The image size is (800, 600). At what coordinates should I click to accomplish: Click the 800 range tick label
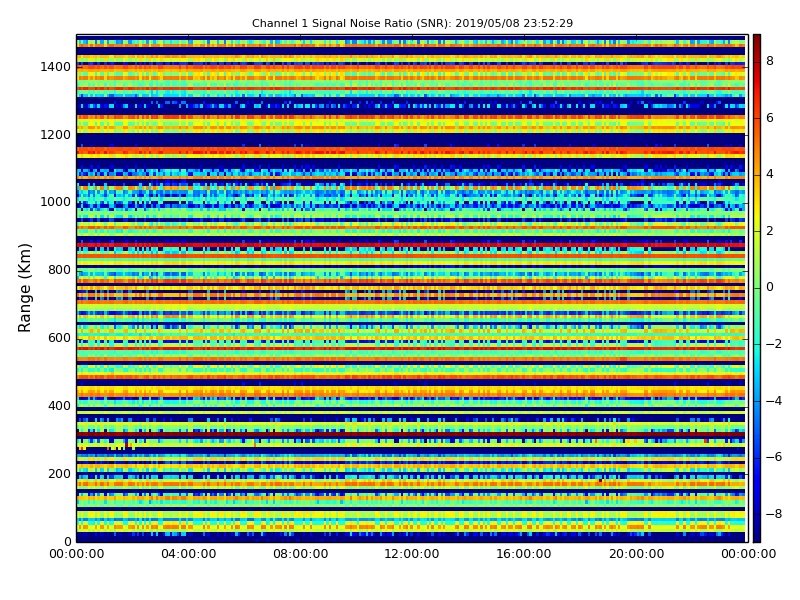tap(59, 270)
